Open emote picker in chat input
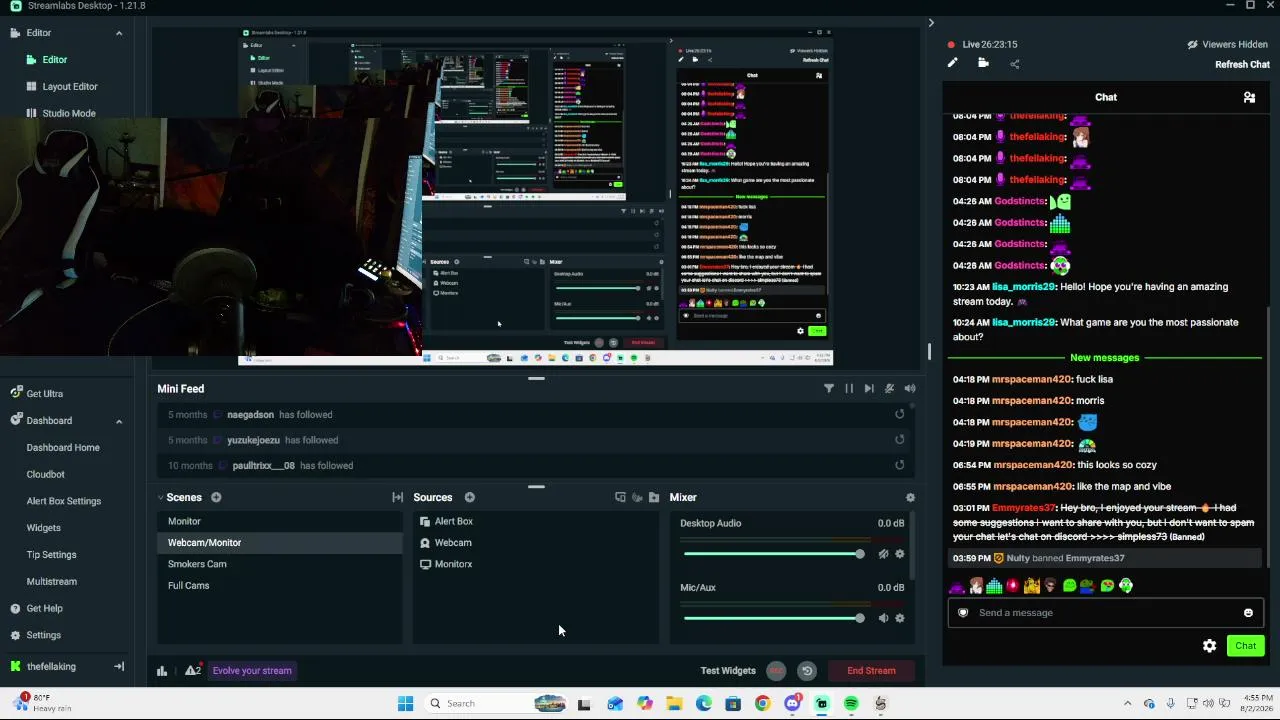 click(1248, 613)
